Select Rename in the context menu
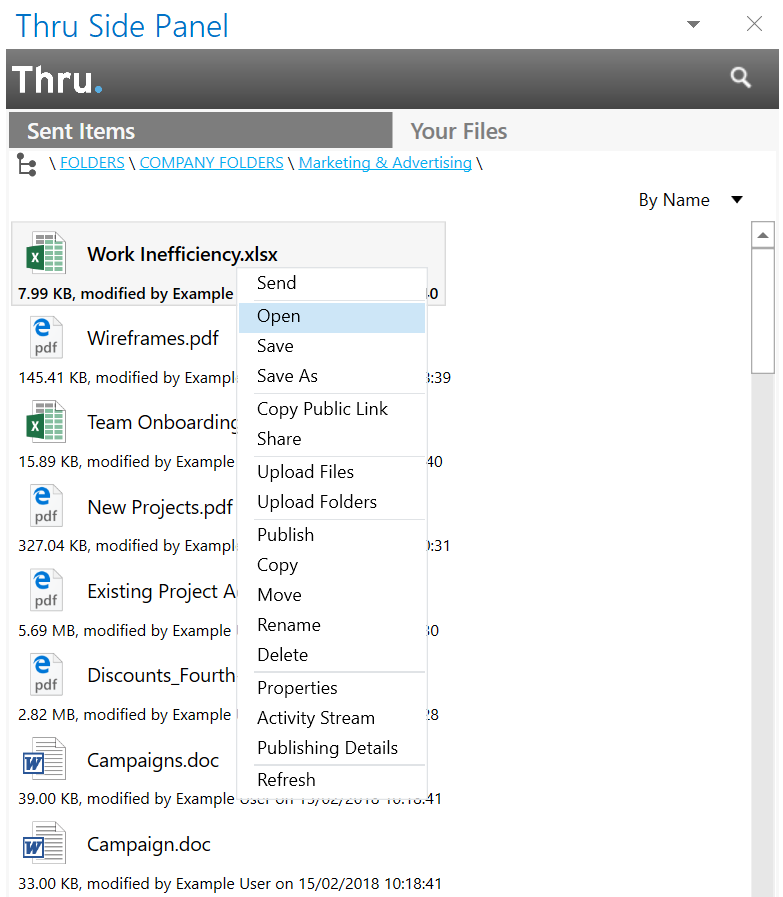This screenshot has width=783, height=897. coord(332,625)
